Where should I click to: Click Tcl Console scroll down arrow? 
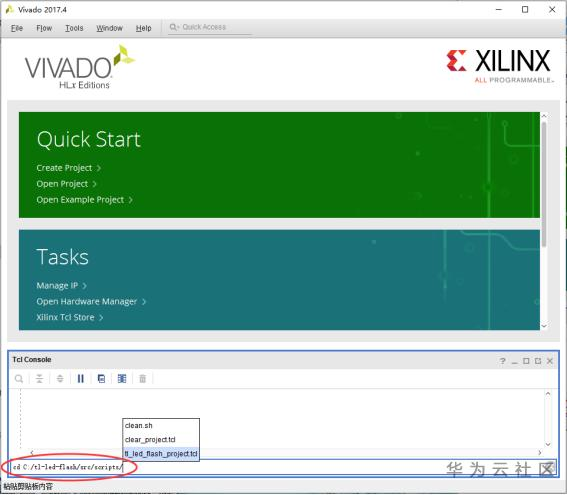pyautogui.click(x=548, y=444)
